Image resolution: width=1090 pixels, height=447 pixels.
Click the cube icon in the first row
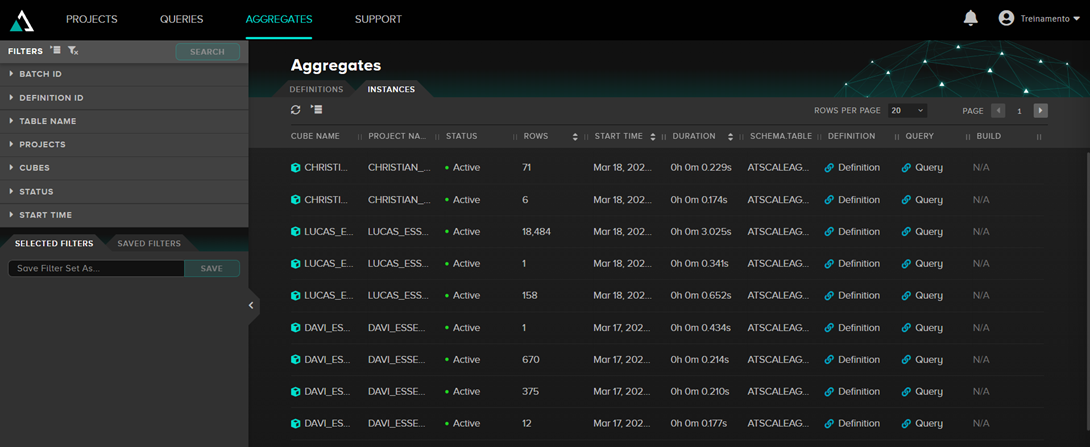click(x=296, y=168)
